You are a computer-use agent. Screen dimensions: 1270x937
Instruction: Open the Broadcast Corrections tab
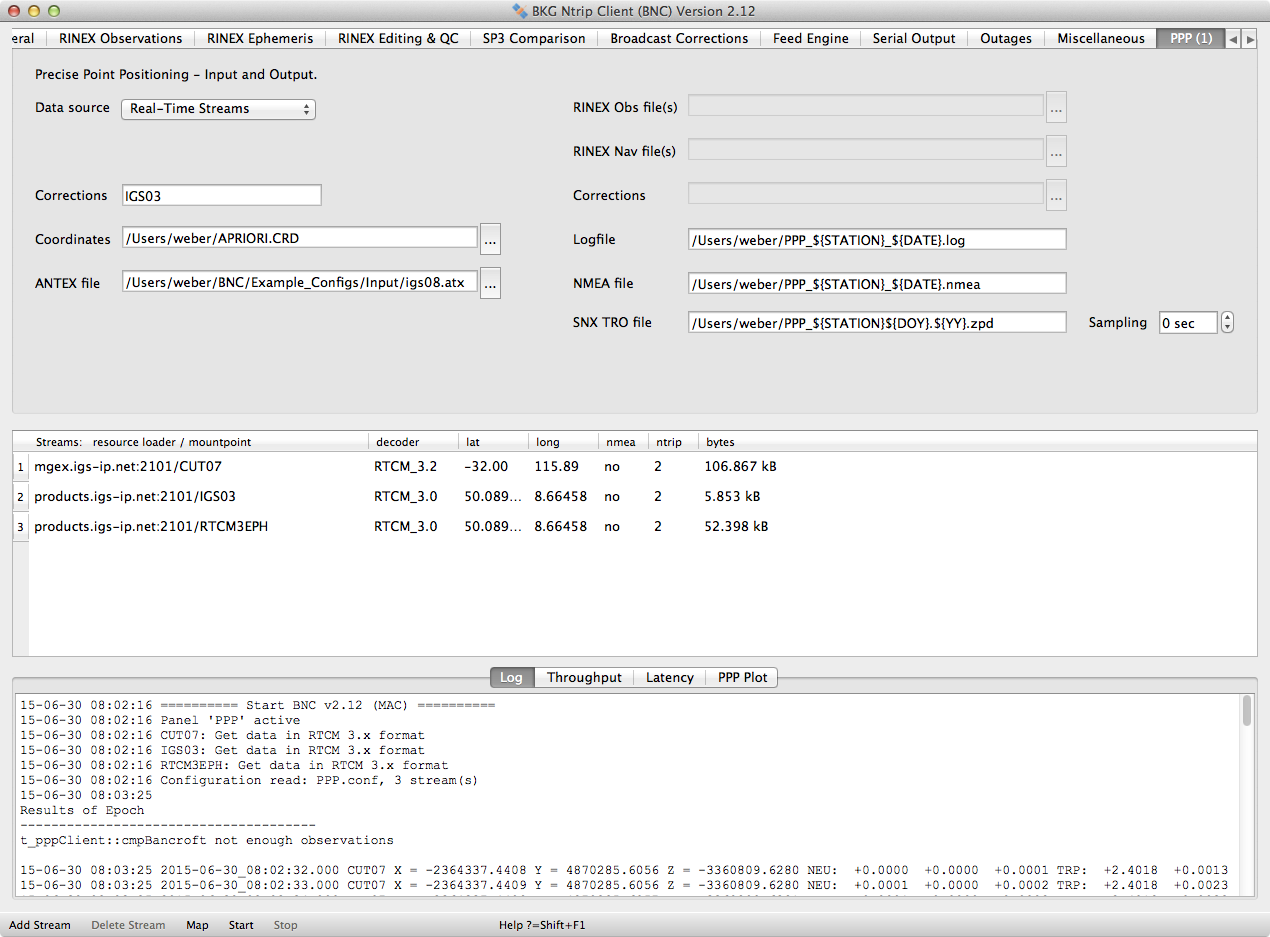point(678,38)
